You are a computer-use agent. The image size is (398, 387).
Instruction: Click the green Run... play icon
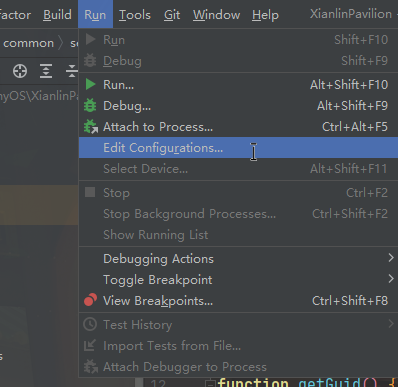(90, 84)
